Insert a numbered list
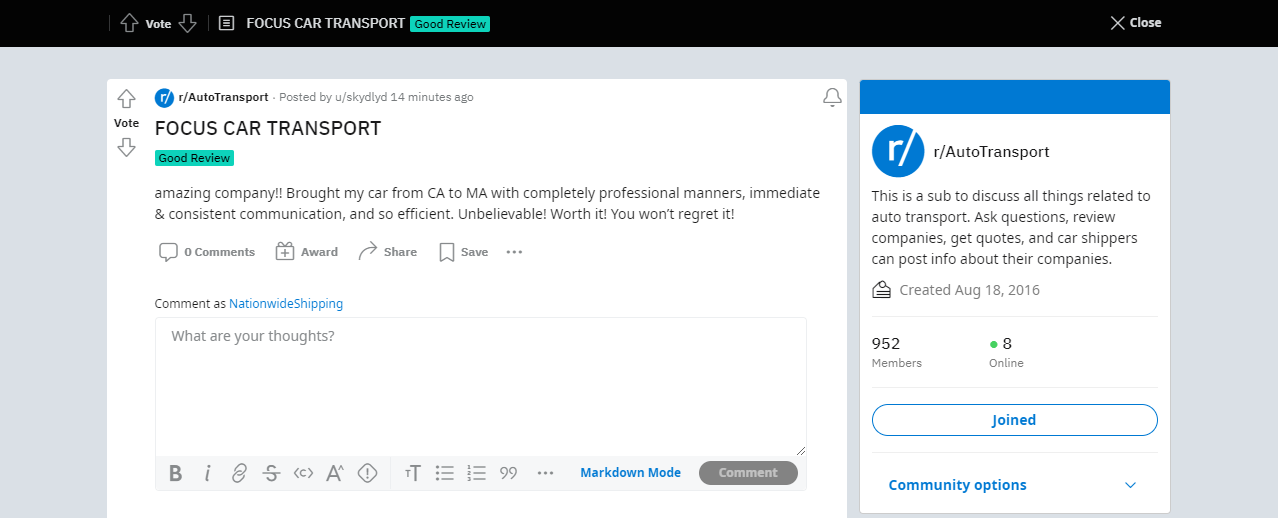Image resolution: width=1278 pixels, height=518 pixels. (476, 473)
